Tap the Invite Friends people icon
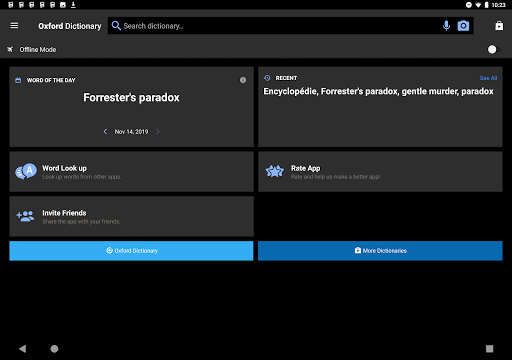Viewport: 512px width, 360px height. tap(25, 216)
